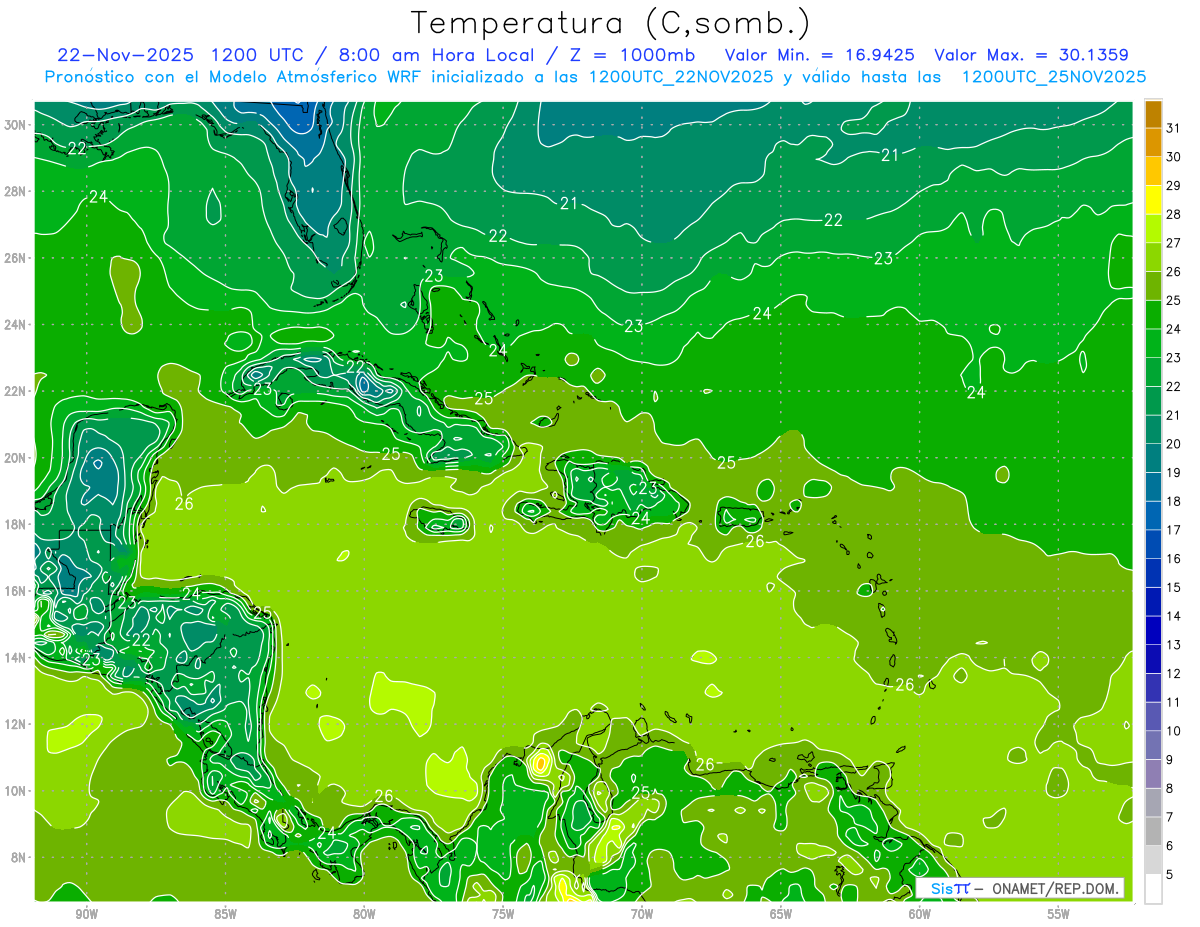
Task: Click the 80W longitude axis label
Action: click(364, 914)
